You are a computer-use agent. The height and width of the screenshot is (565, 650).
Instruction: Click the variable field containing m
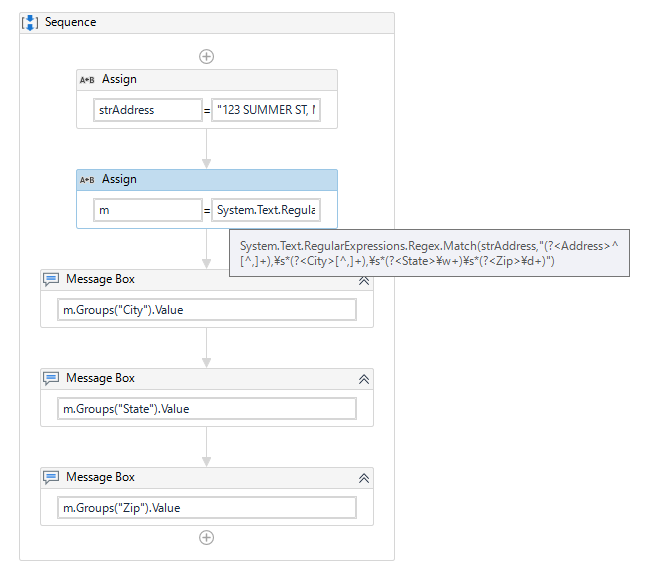point(148,210)
